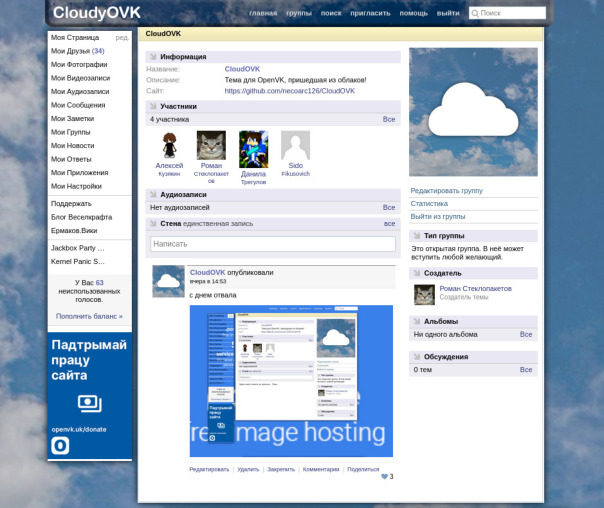Open Мои Ответы in sidebar
Viewport: 604px width, 508px height.
[x=71, y=159]
